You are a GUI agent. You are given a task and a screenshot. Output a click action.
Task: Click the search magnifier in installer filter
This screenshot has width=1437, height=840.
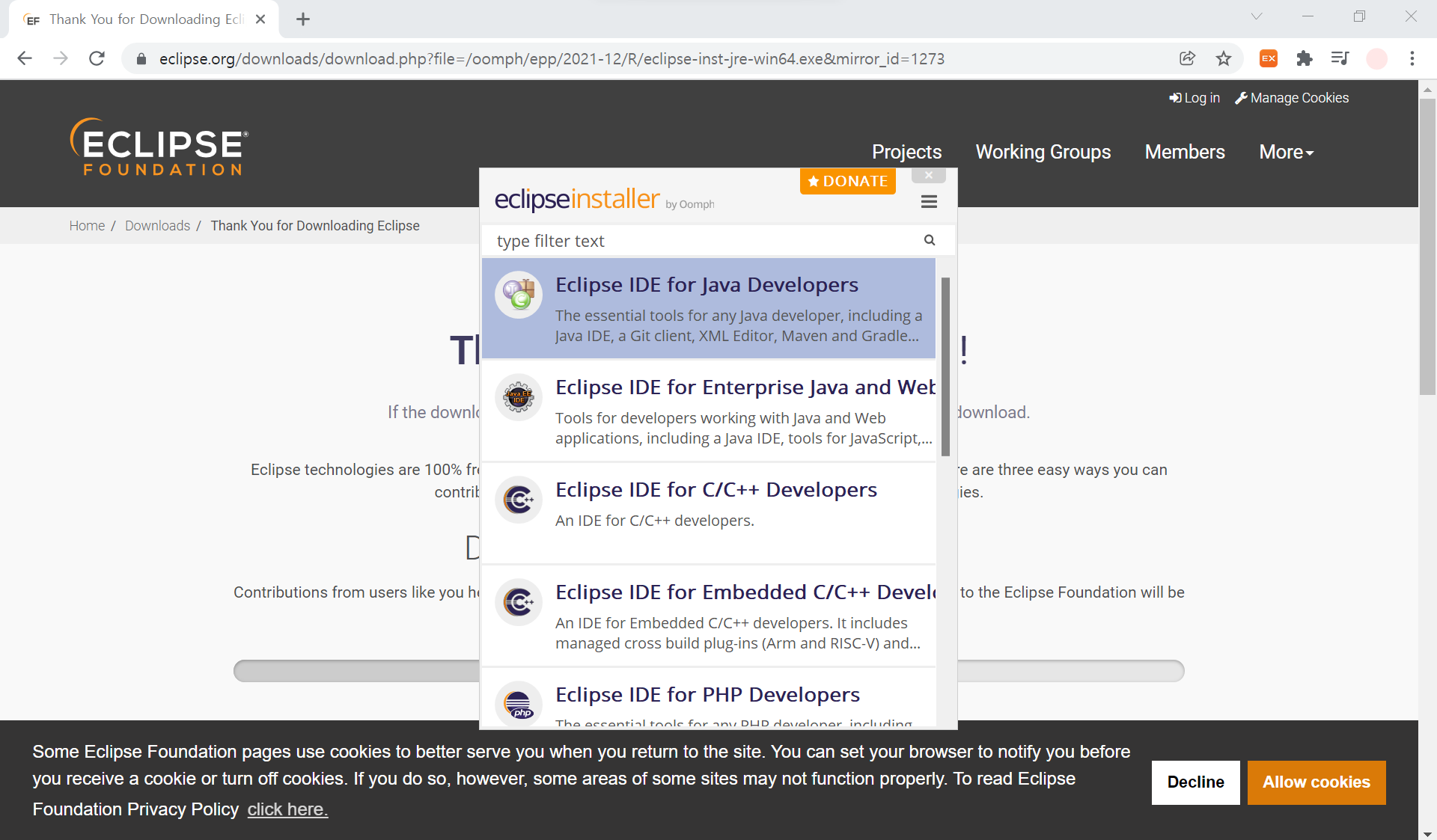click(x=930, y=240)
